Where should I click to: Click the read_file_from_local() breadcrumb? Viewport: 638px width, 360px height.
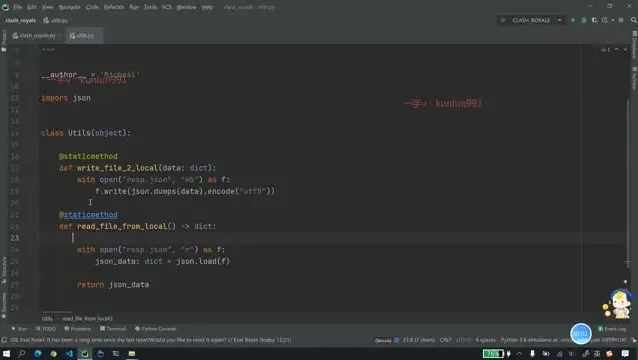point(87,319)
